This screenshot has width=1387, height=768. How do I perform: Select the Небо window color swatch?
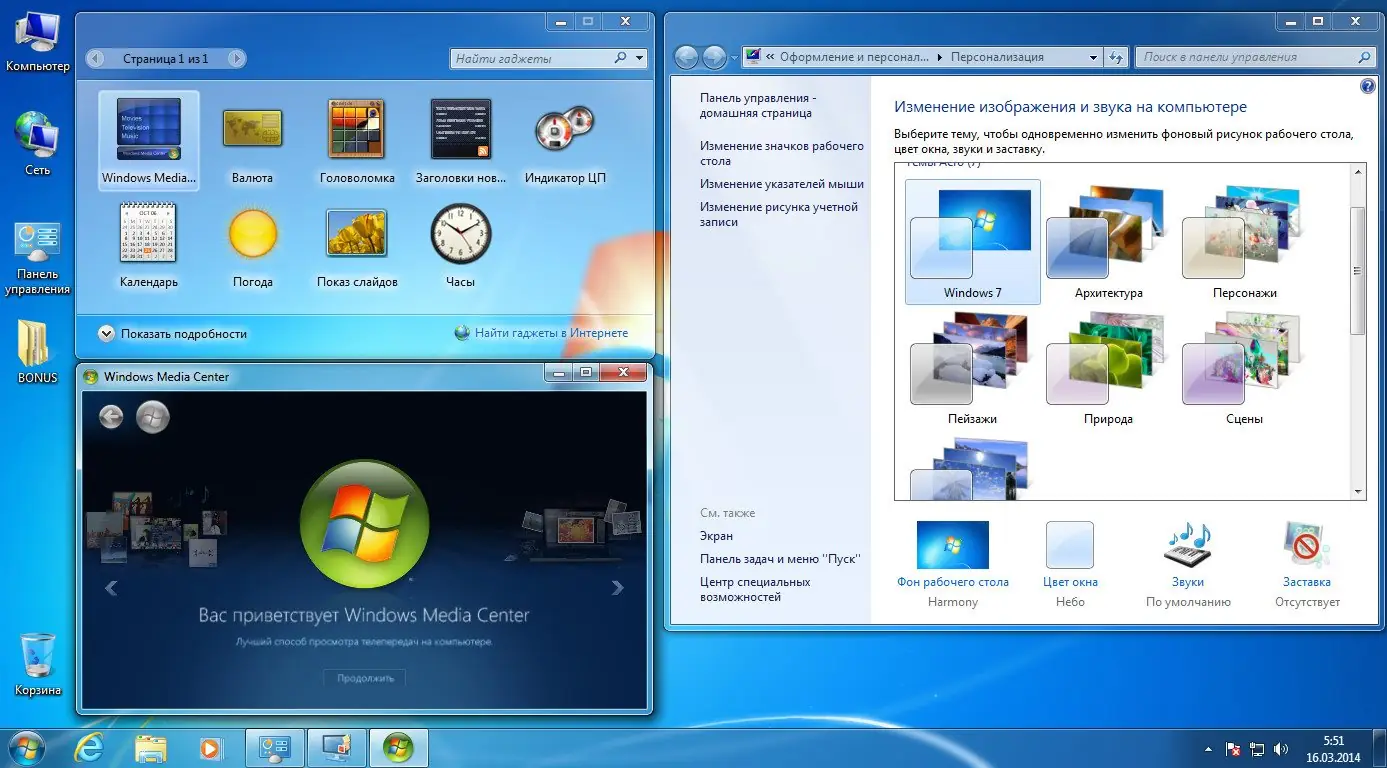(x=1069, y=543)
